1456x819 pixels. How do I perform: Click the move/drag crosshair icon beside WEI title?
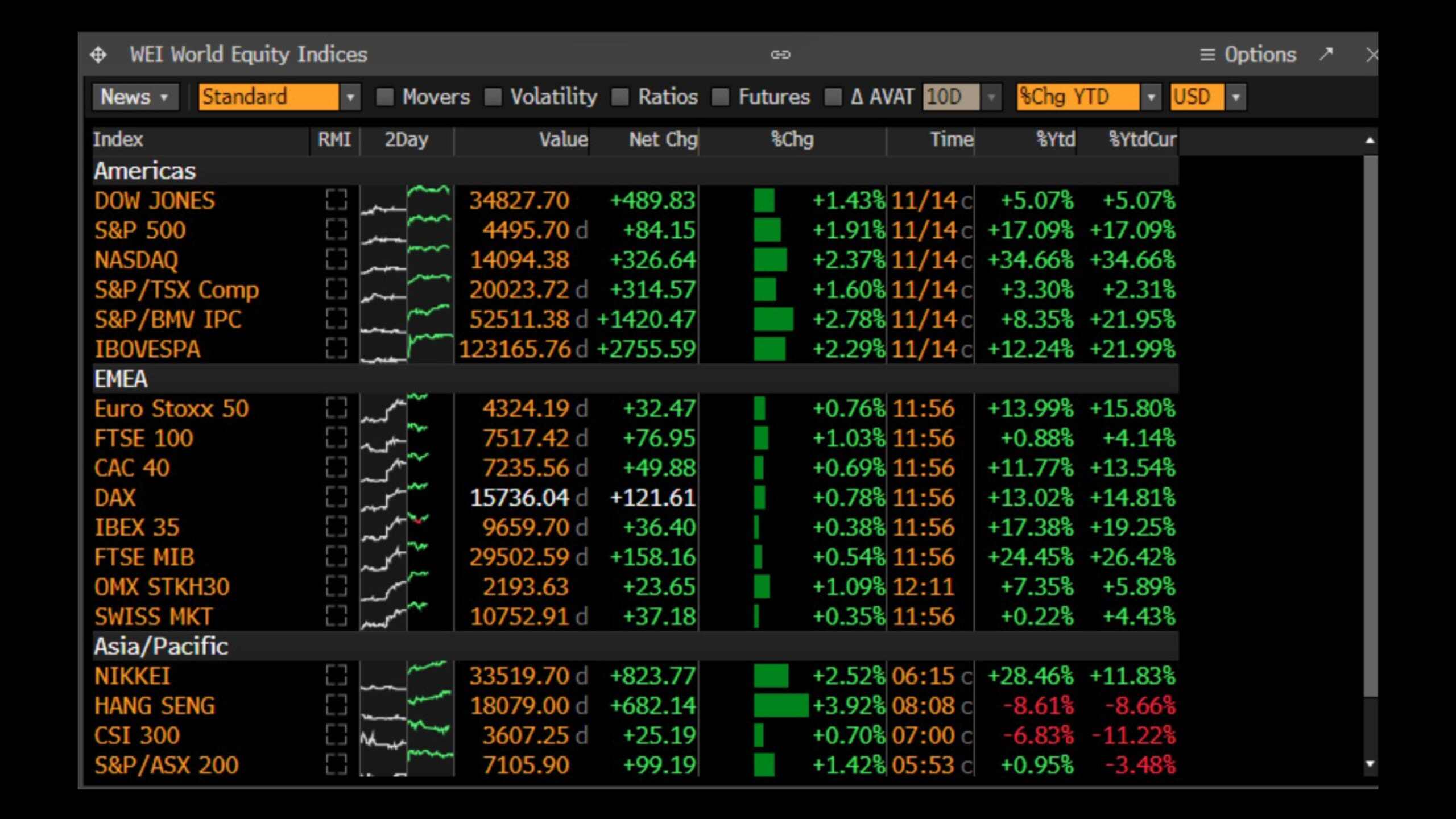click(x=98, y=55)
